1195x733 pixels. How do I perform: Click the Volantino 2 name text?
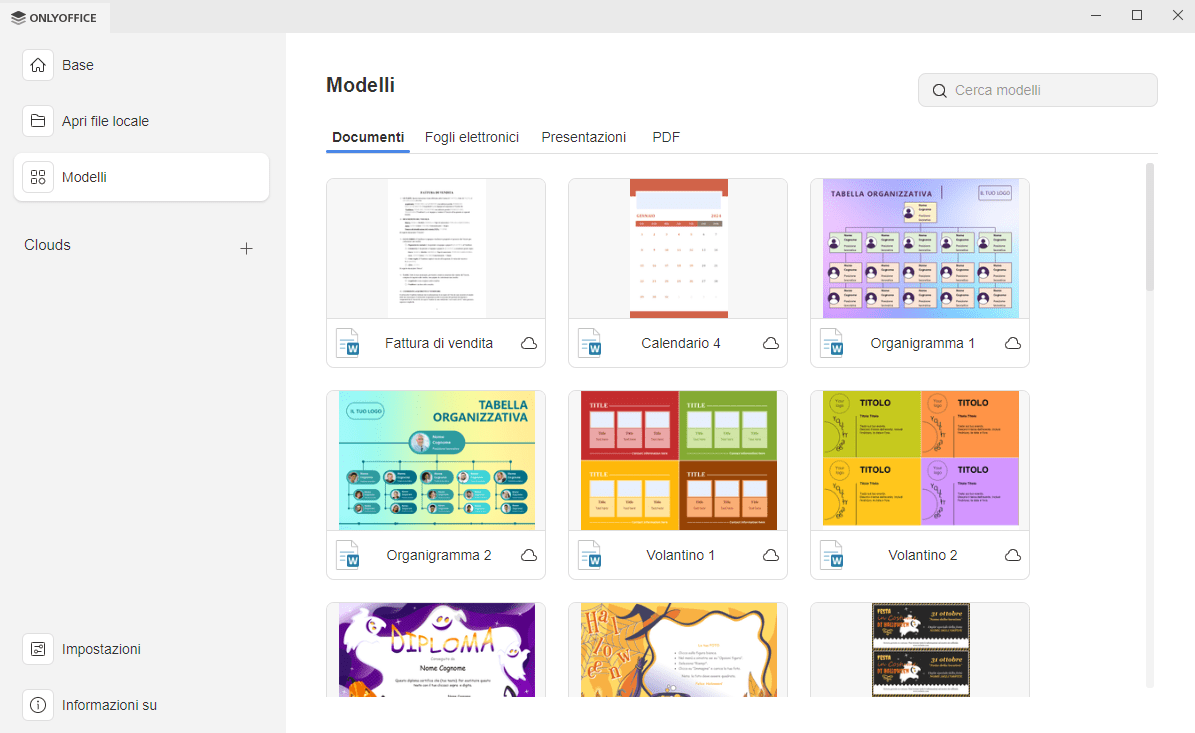coord(922,555)
